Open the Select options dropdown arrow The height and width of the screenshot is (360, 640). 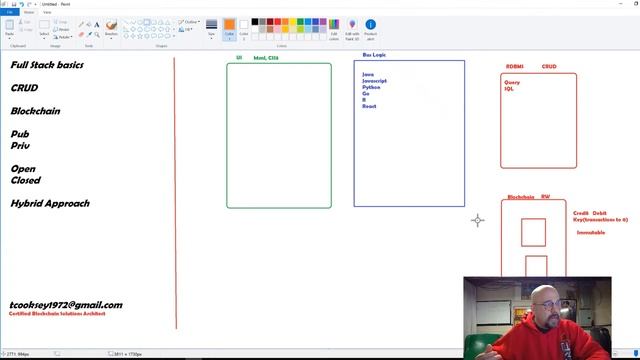tap(44, 38)
